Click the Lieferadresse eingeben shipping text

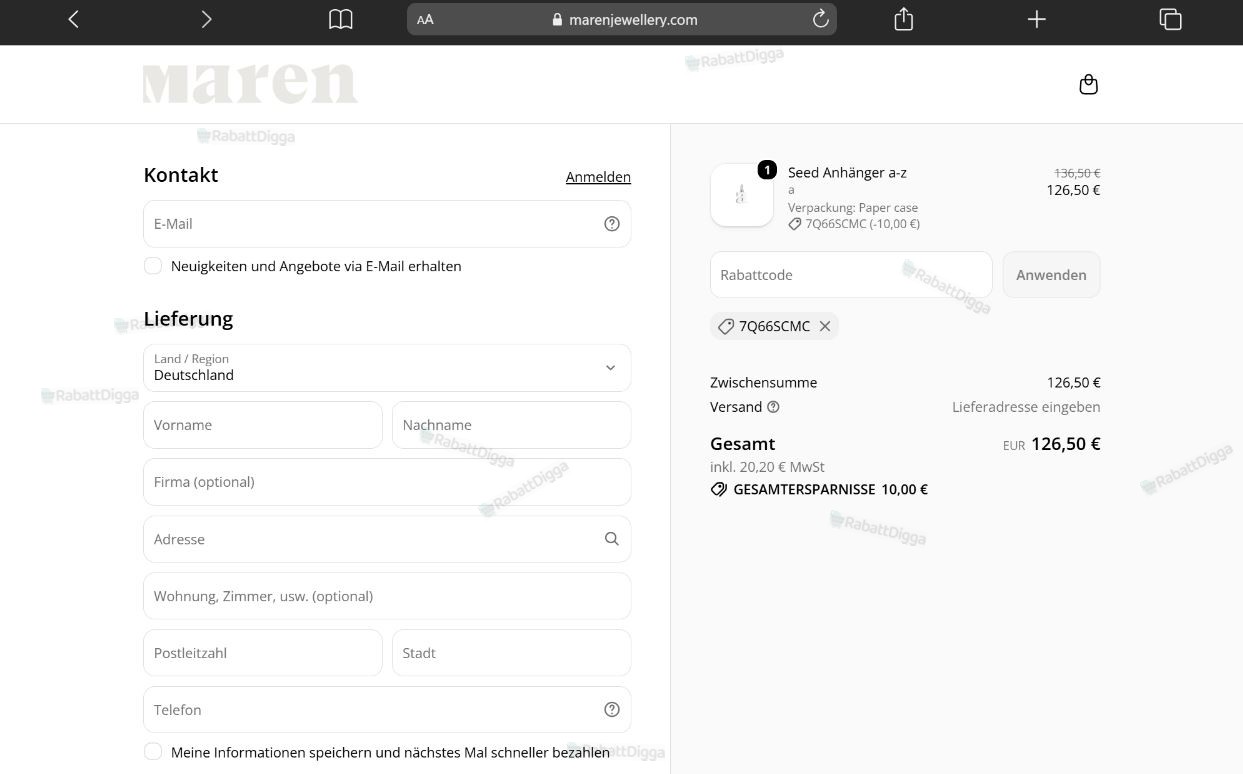1026,407
